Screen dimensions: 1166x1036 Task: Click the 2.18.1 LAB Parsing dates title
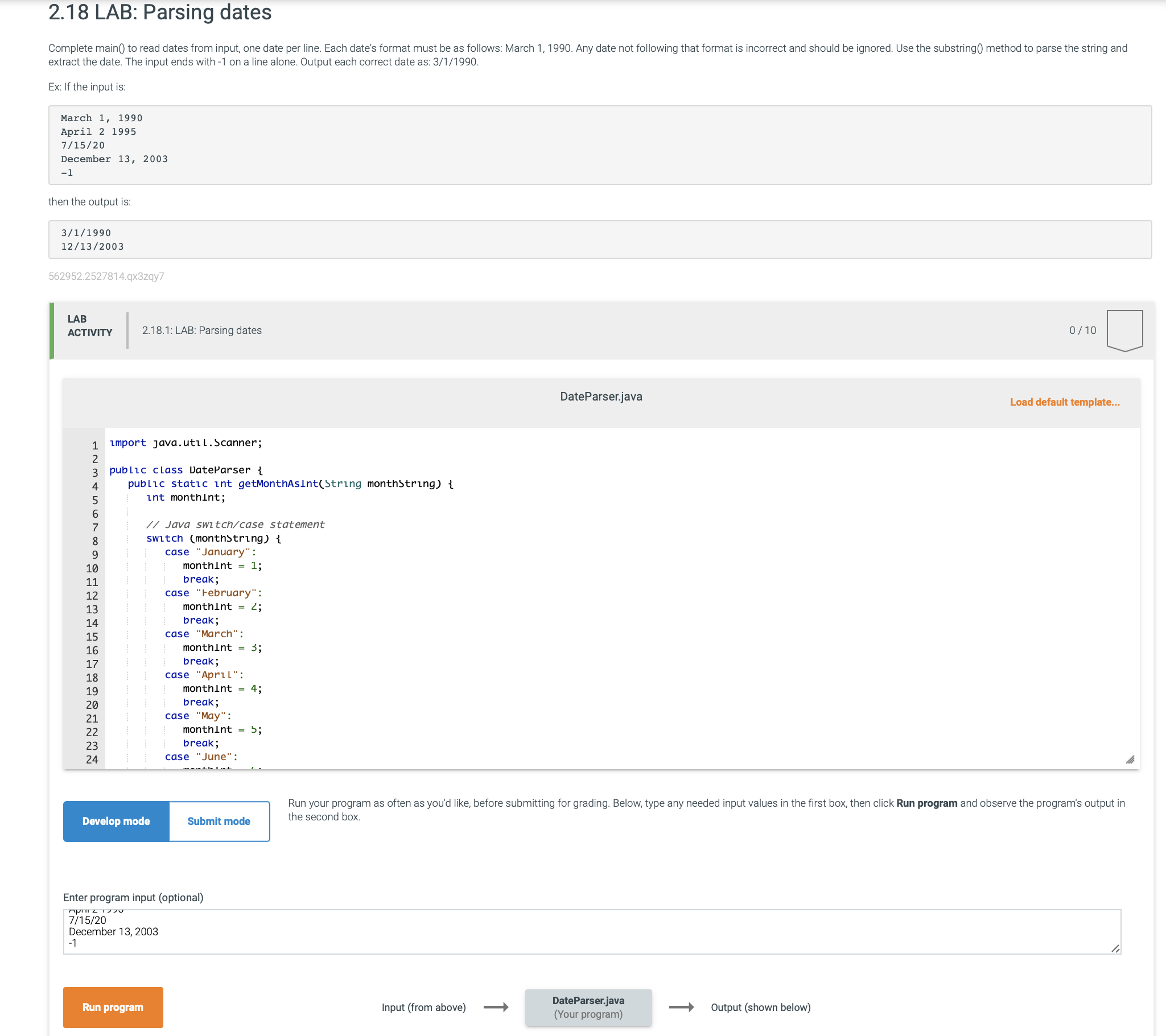201,330
